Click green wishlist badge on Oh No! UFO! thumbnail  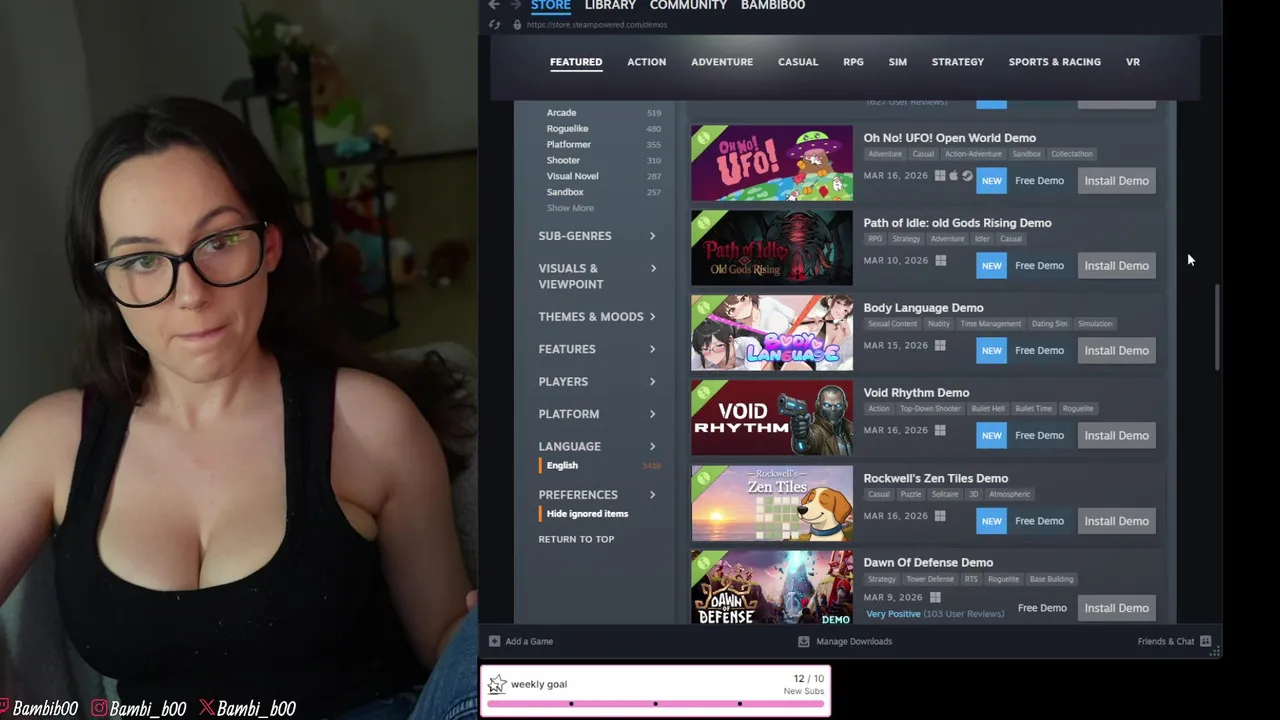pyautogui.click(x=705, y=139)
